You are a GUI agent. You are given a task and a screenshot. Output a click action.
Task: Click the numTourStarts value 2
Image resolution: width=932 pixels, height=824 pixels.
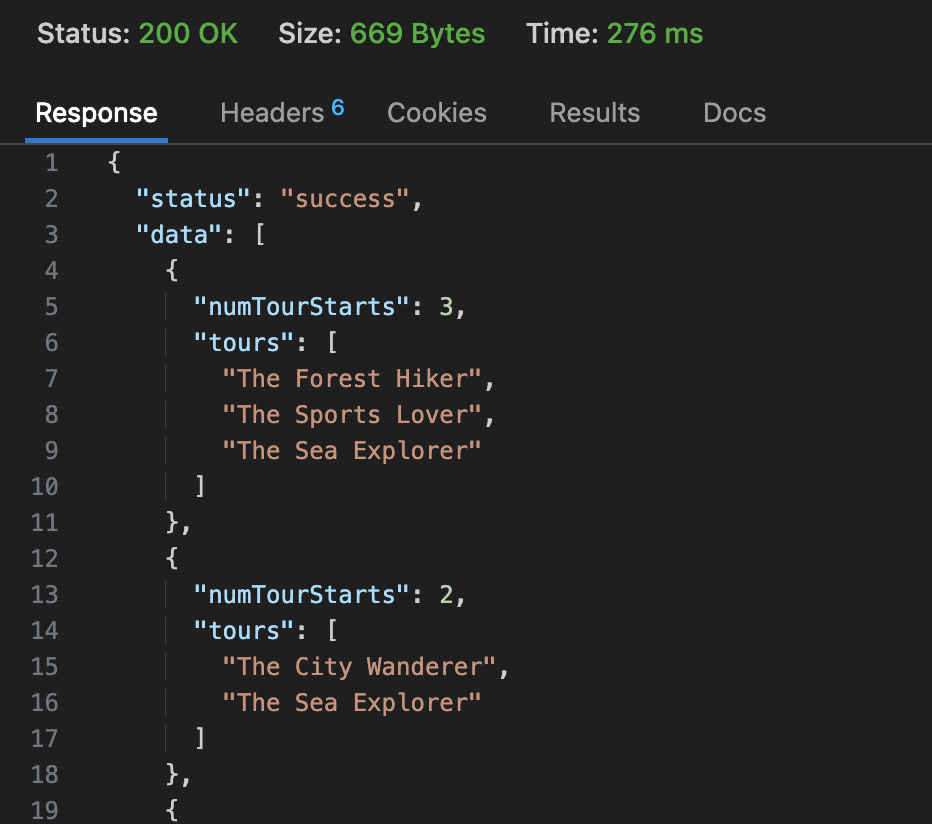point(447,595)
